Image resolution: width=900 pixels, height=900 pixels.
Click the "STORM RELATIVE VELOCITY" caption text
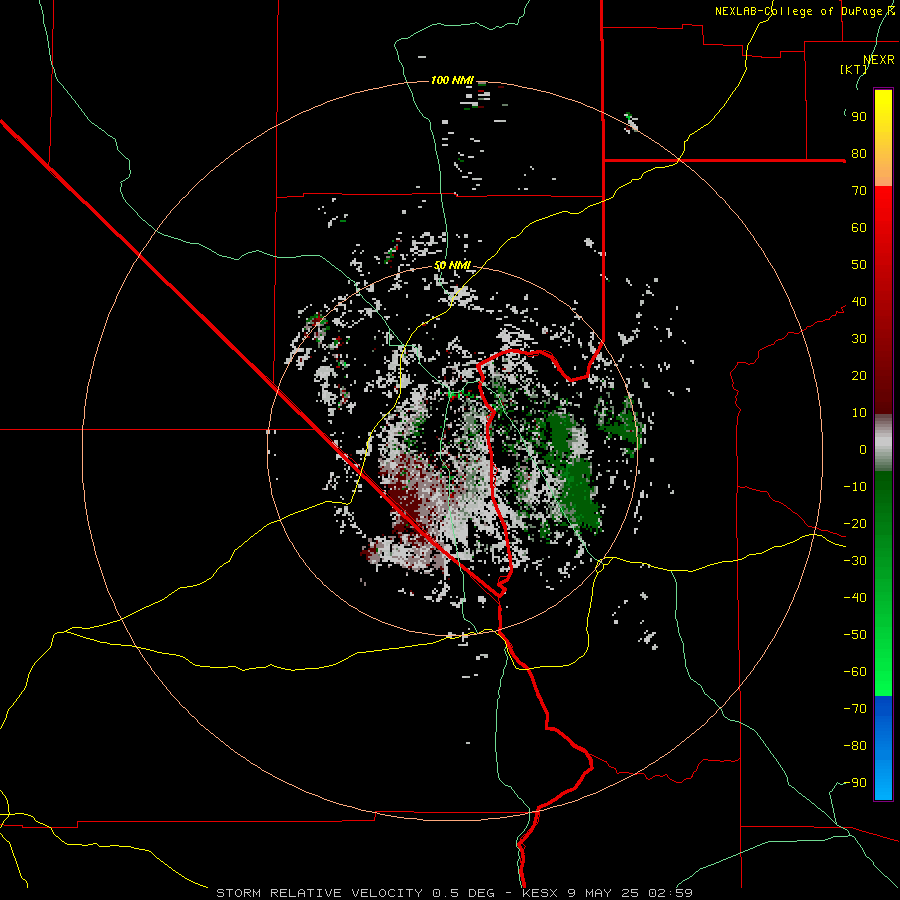click(x=319, y=893)
